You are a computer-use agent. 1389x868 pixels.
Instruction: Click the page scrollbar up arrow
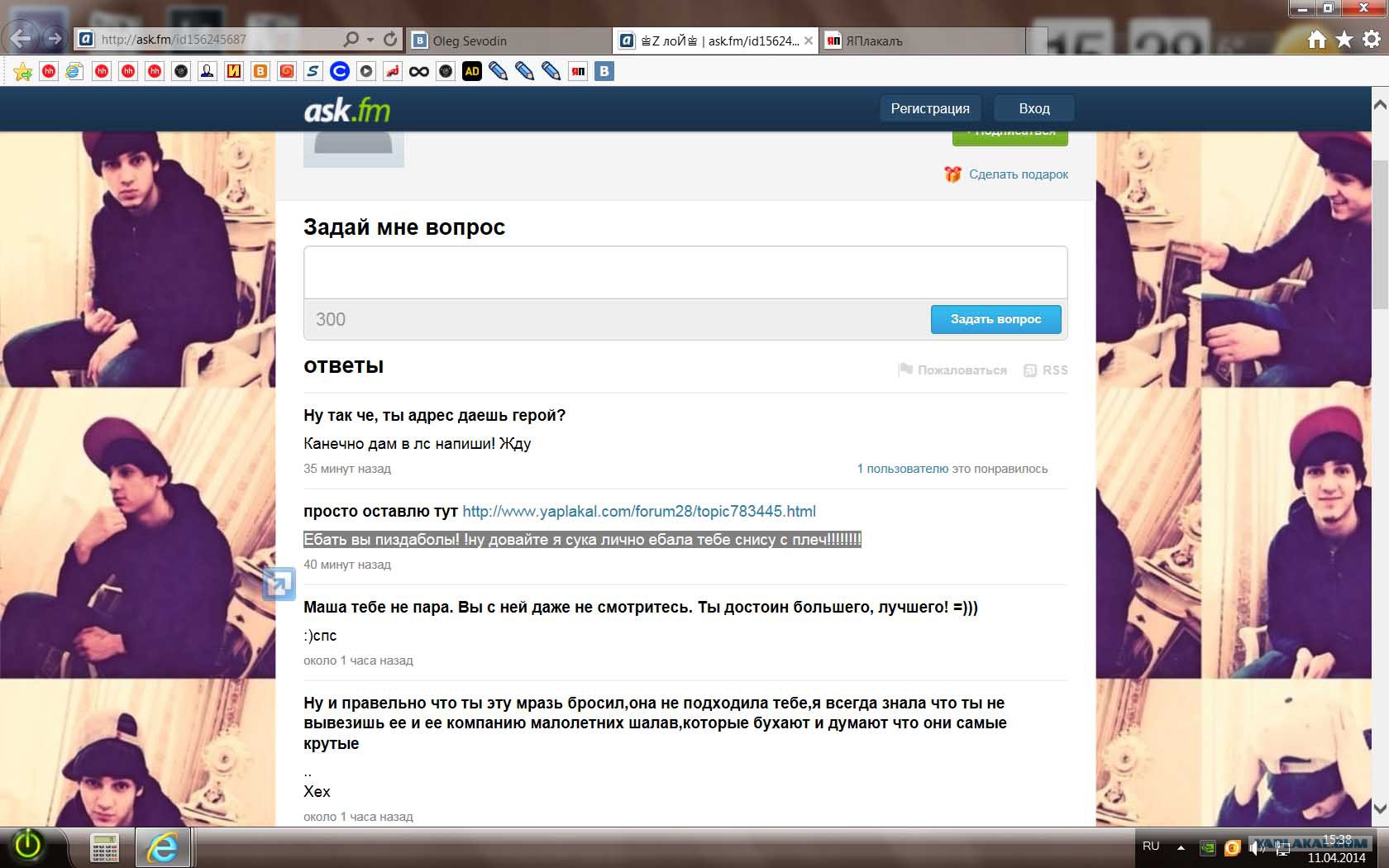1380,106
